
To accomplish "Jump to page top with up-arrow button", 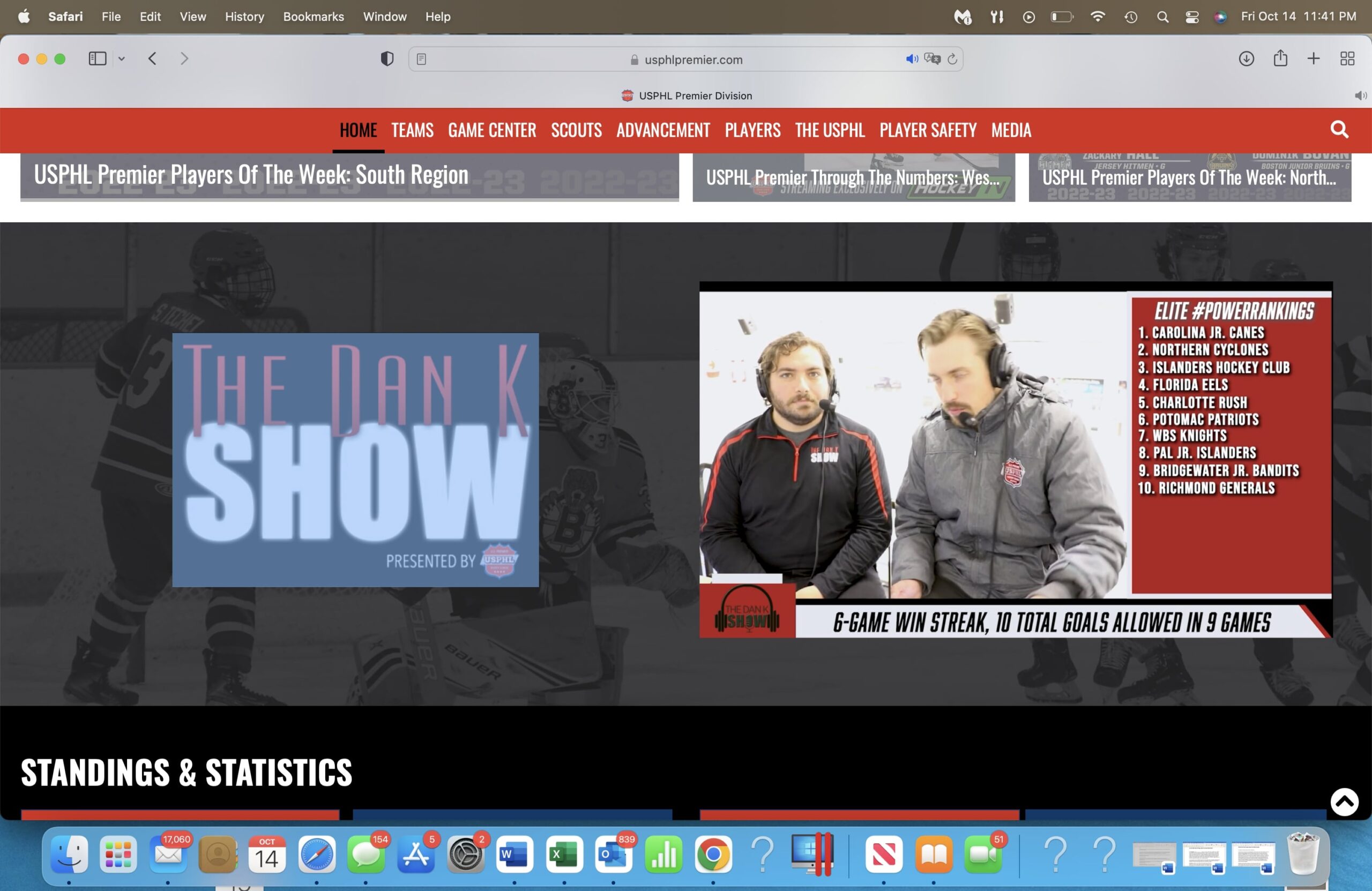I will pyautogui.click(x=1344, y=802).
